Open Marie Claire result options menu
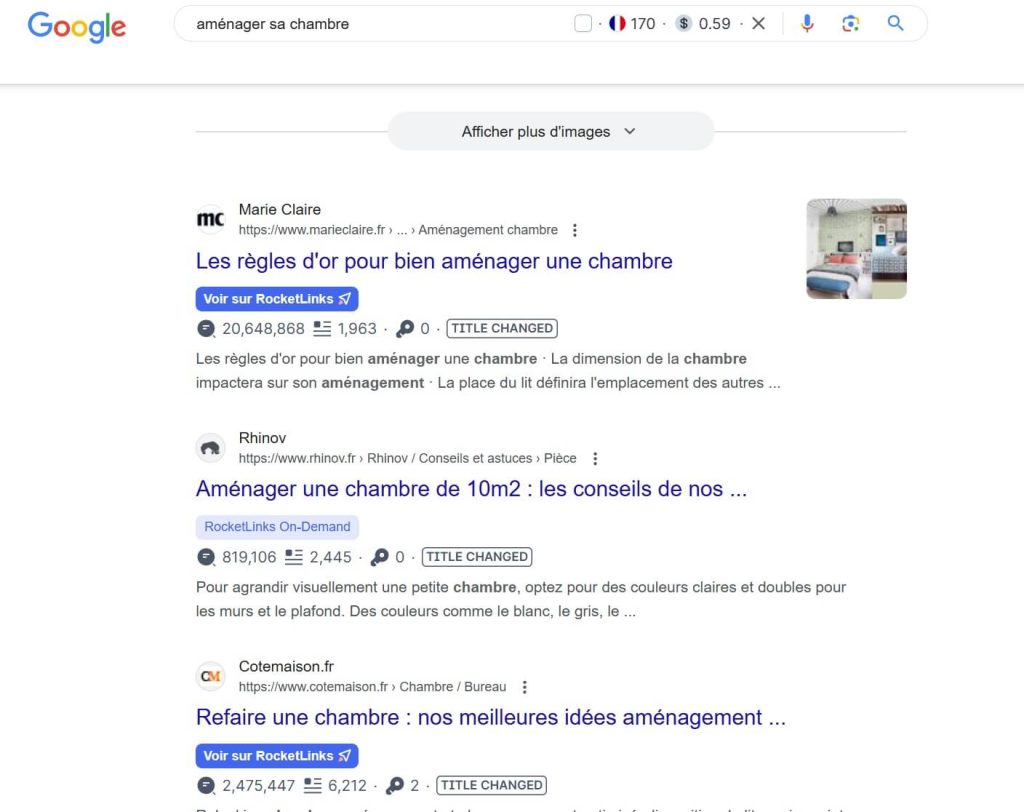The width and height of the screenshot is (1024, 812). click(575, 230)
